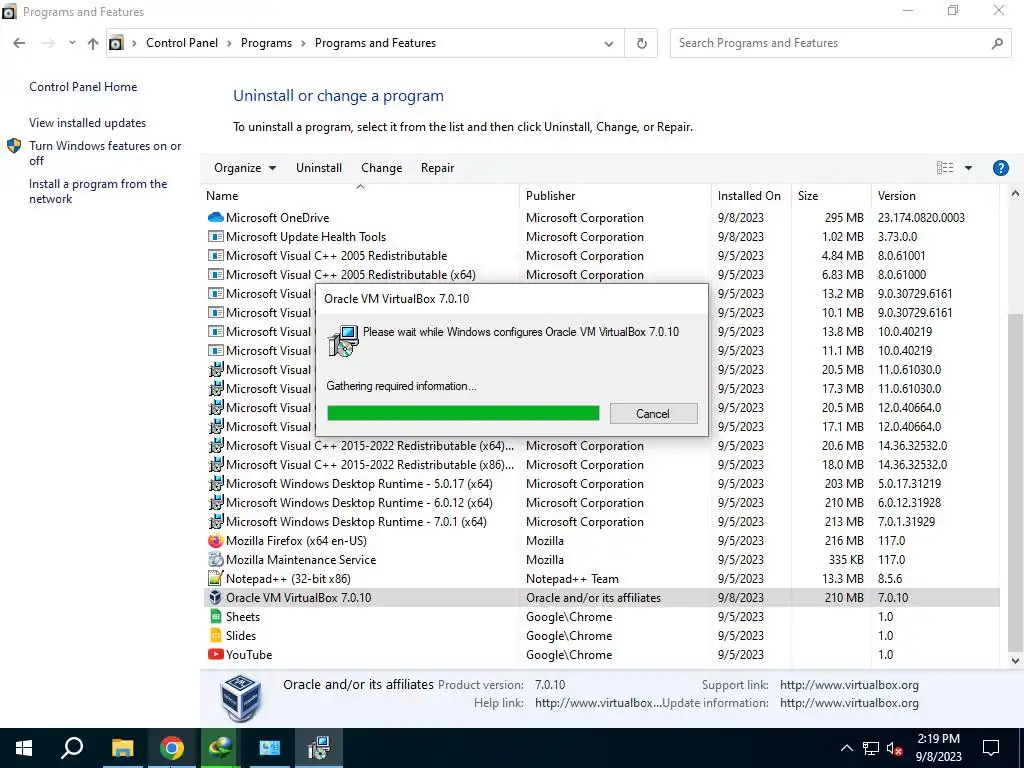This screenshot has height=768, width=1024.
Task: Click the Refresh button in address bar
Action: click(641, 43)
